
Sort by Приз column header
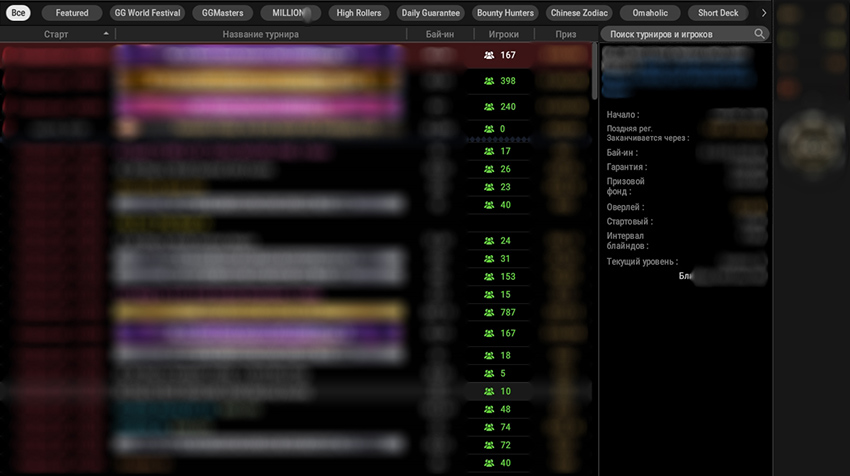(567, 34)
